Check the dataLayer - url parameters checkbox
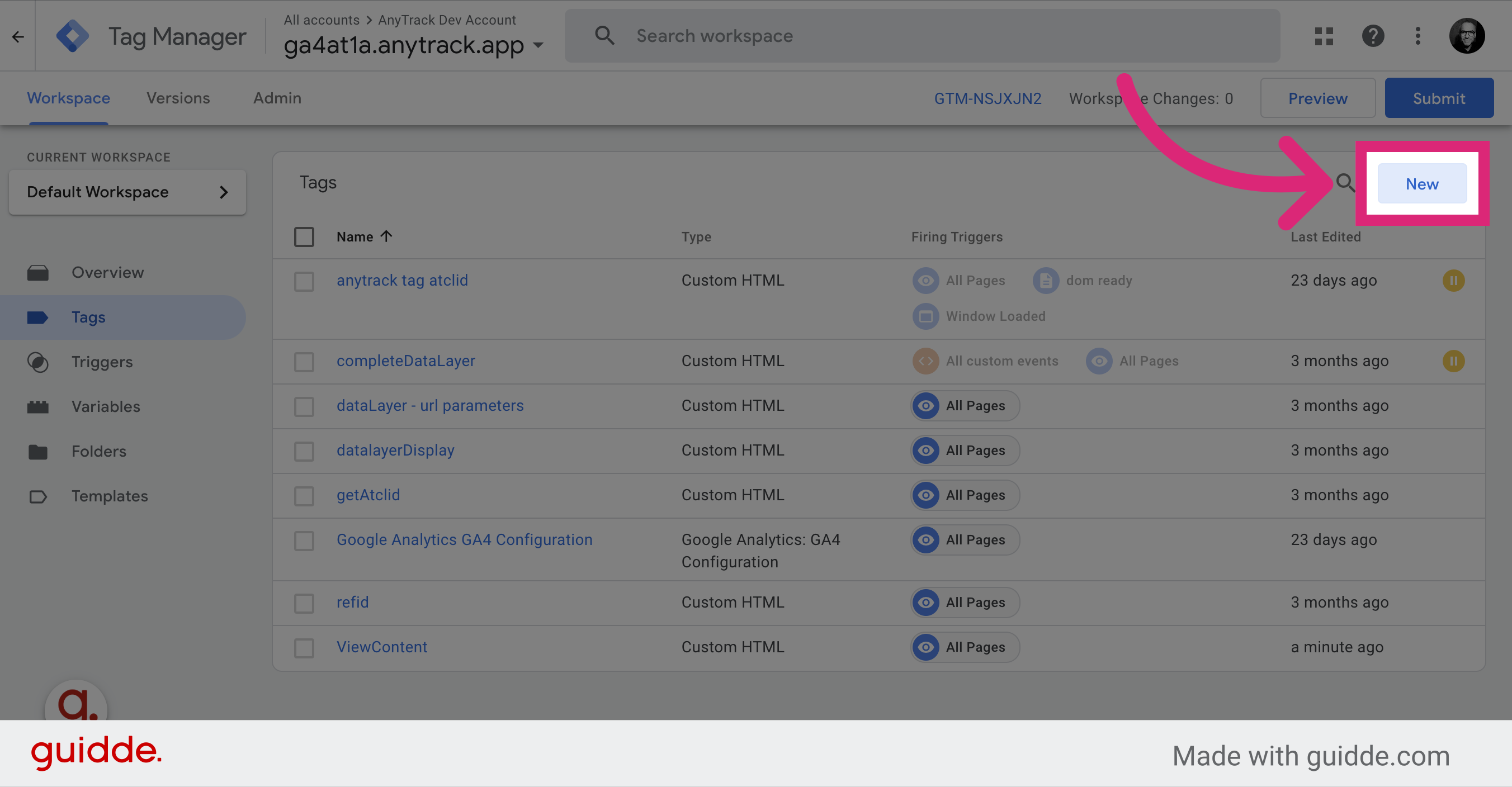The height and width of the screenshot is (787, 1512). pyautogui.click(x=304, y=407)
